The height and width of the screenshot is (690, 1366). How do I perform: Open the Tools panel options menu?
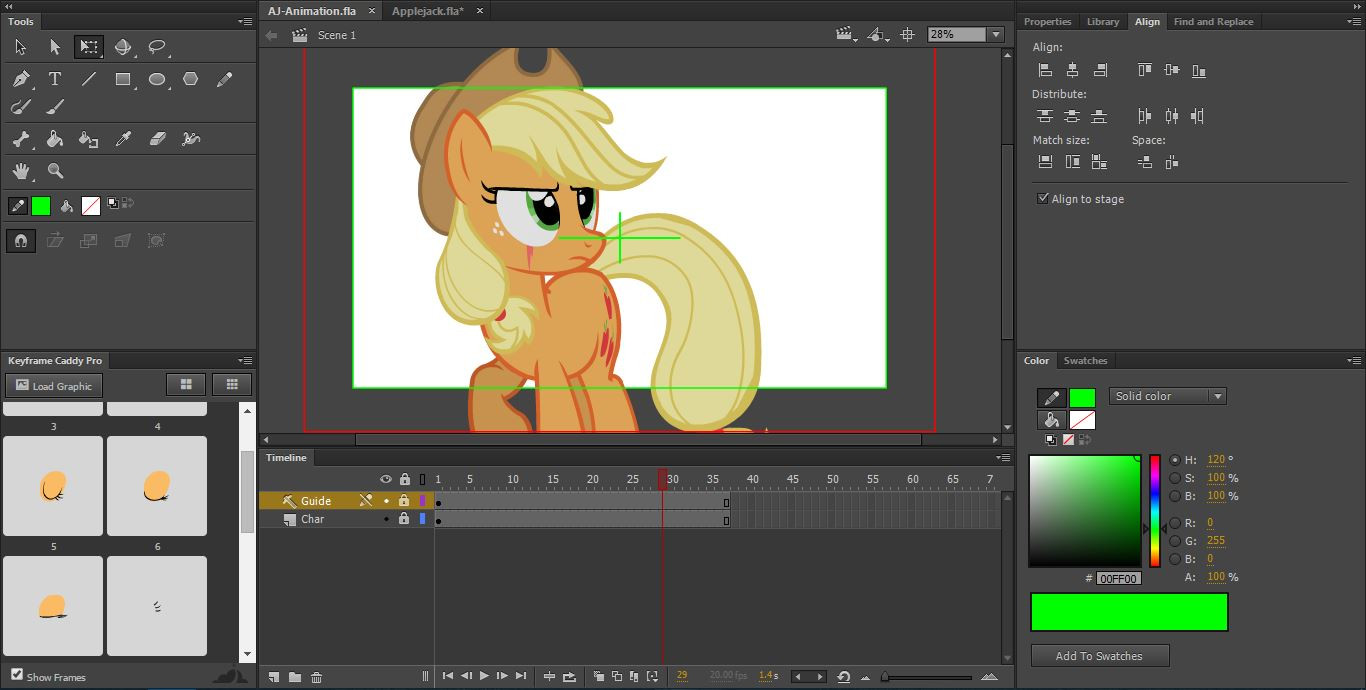245,21
